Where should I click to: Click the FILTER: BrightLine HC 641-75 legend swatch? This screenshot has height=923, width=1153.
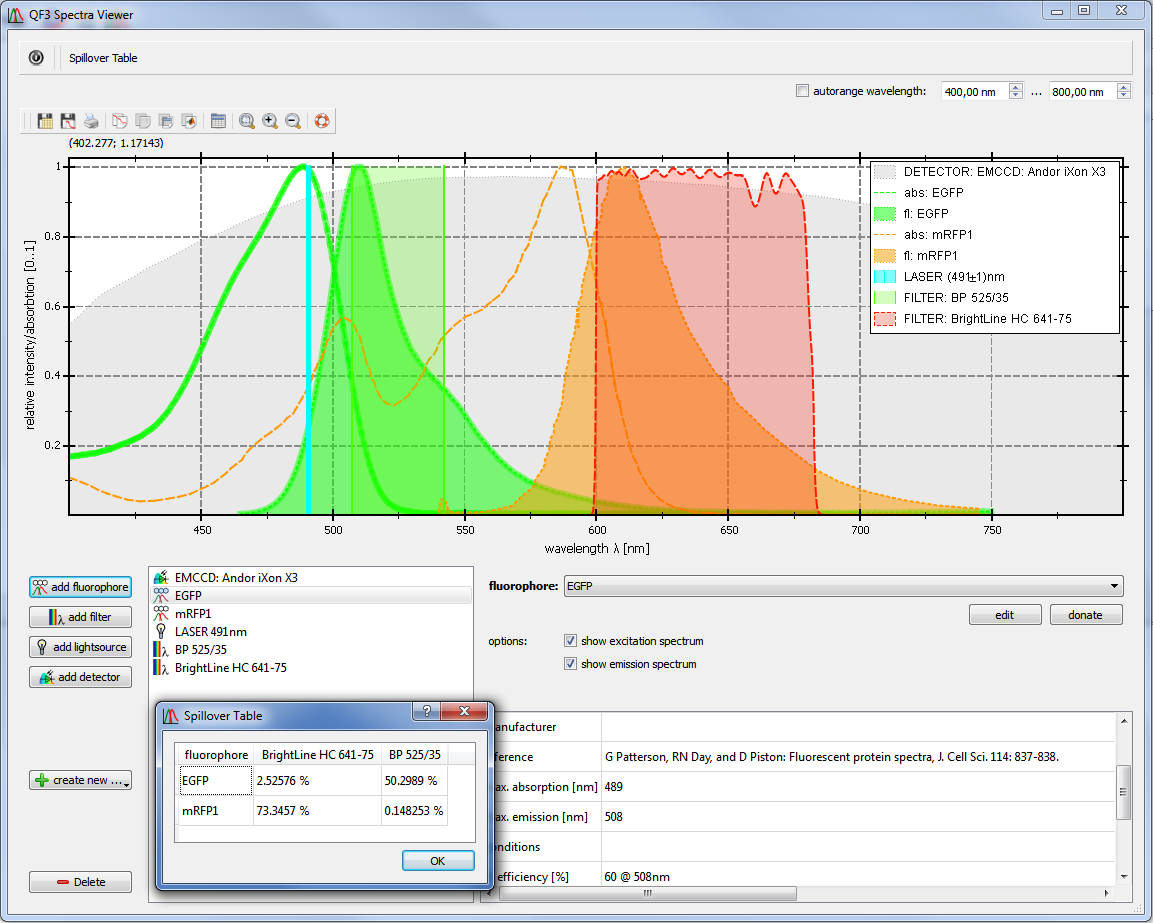tap(885, 319)
